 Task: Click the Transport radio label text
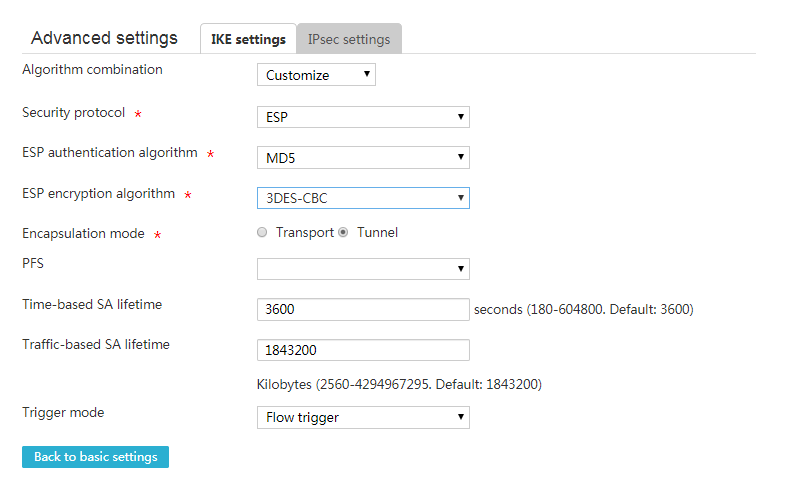click(305, 233)
